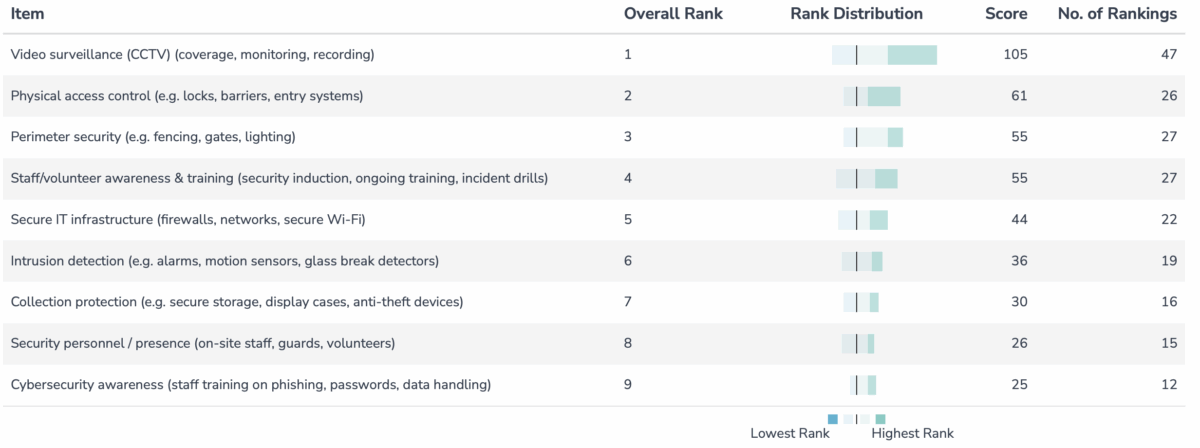Click the Secure IT infrastructure distribution bar
Image resolution: width=1200 pixels, height=448 pixels.
[863, 220]
